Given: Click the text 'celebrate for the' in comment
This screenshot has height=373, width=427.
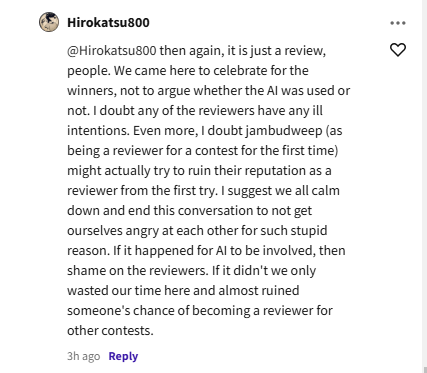Looking at the screenshot, I should click(261, 71).
